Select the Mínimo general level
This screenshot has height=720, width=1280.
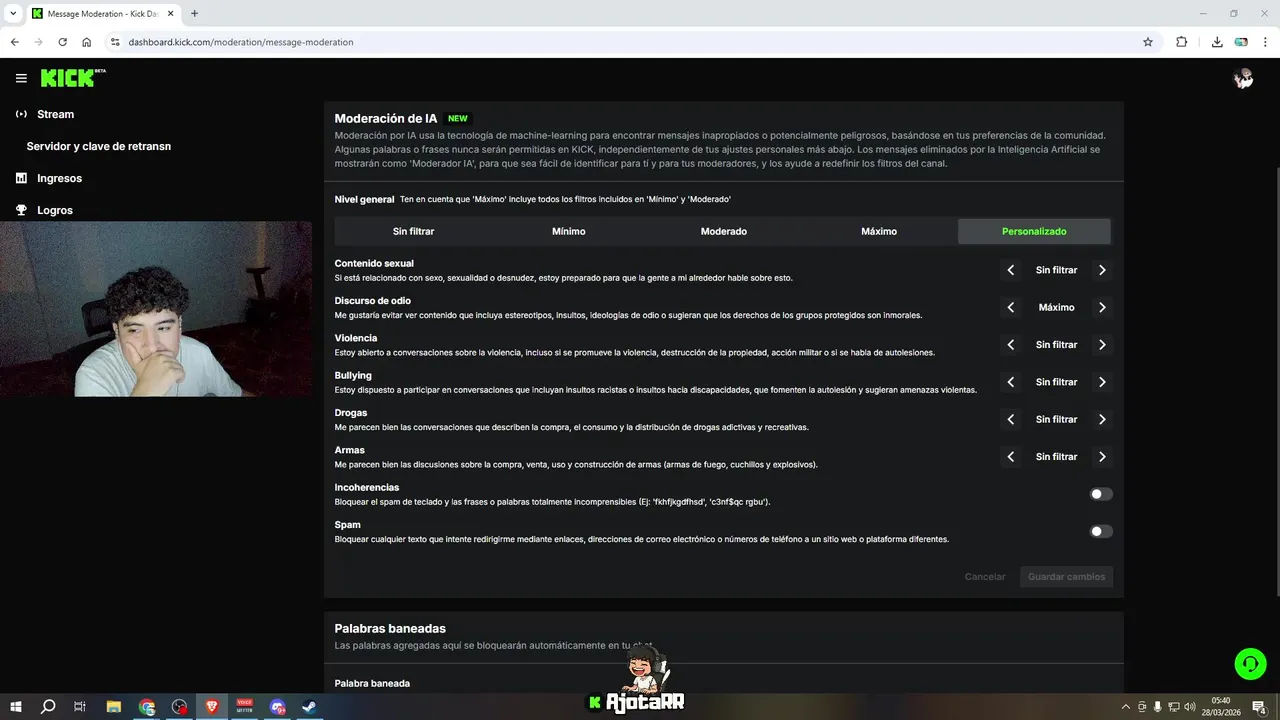tap(568, 231)
